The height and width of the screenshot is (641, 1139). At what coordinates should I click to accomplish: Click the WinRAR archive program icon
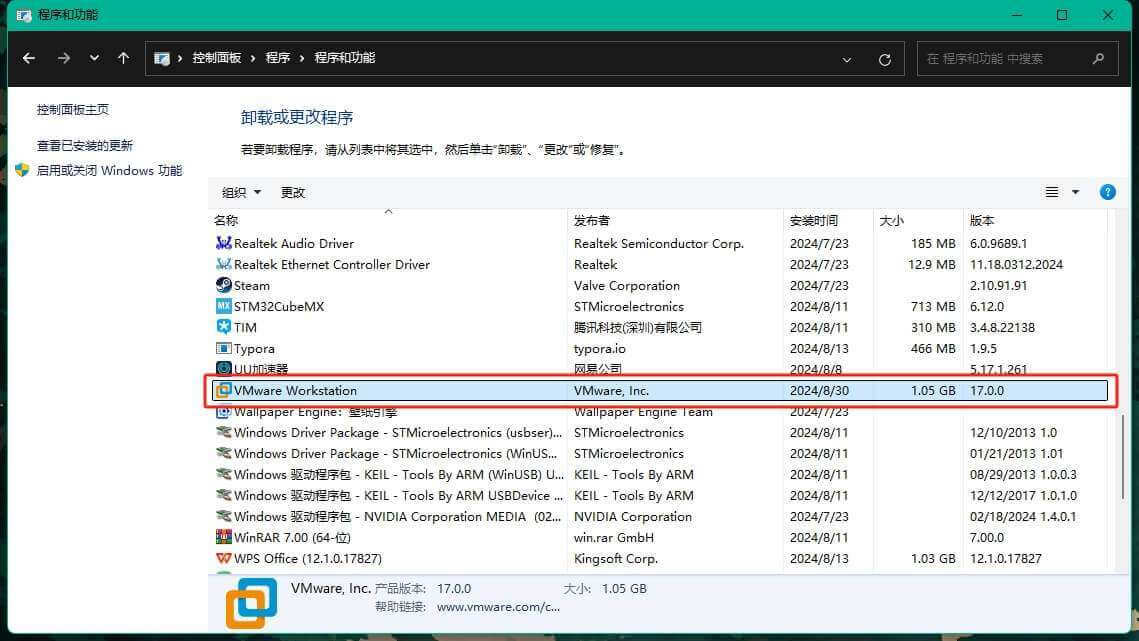[x=223, y=537]
